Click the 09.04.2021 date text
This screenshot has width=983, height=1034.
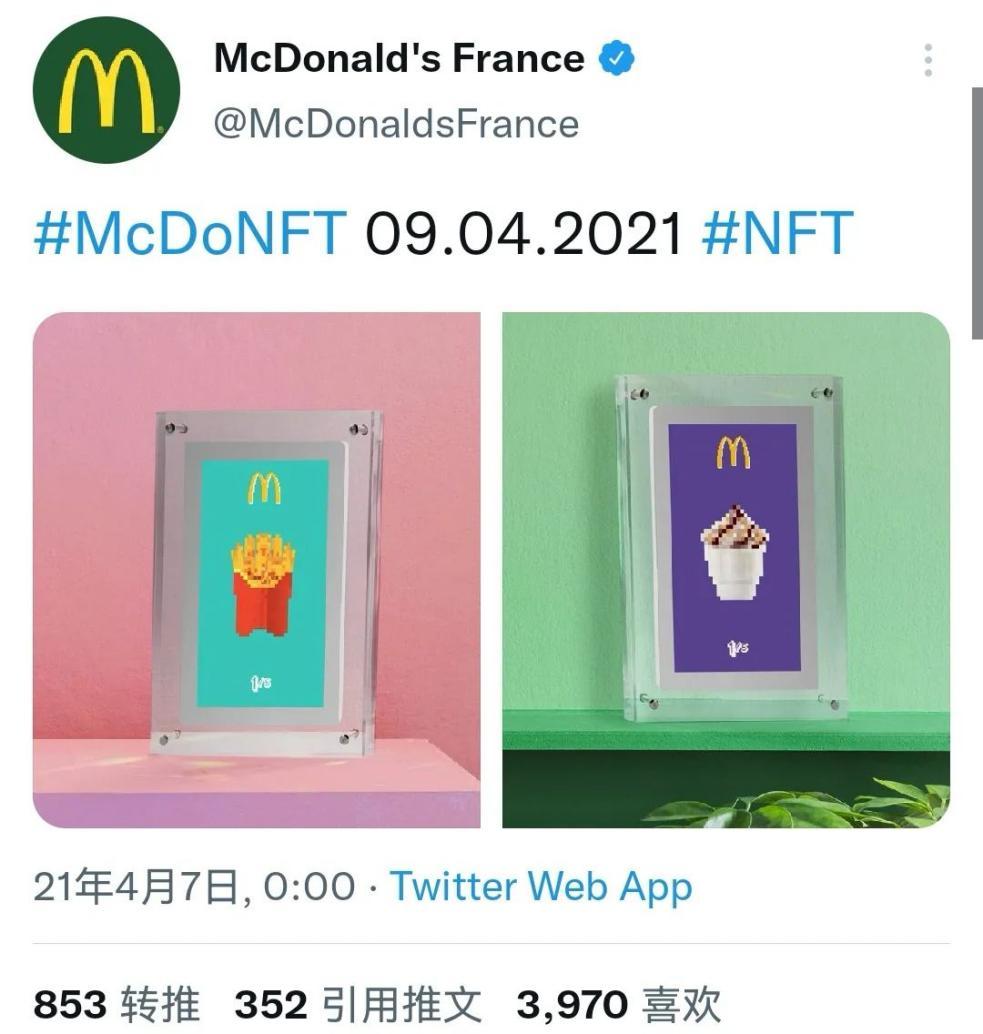524,233
